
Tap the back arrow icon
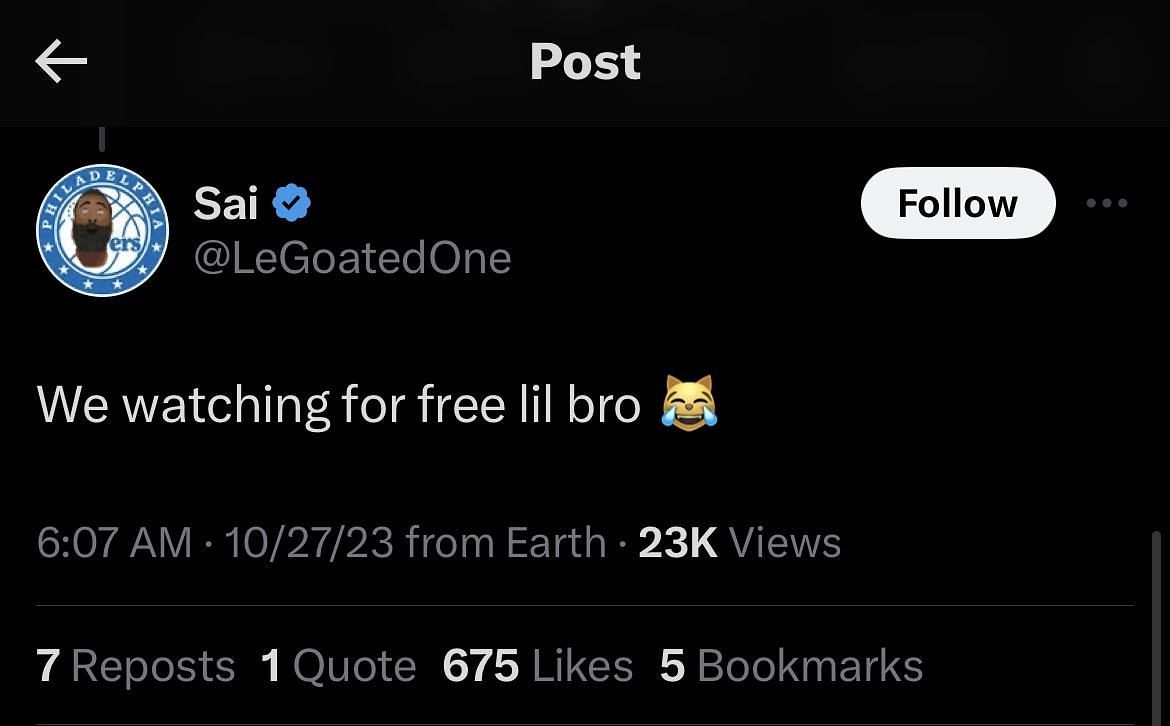click(61, 62)
